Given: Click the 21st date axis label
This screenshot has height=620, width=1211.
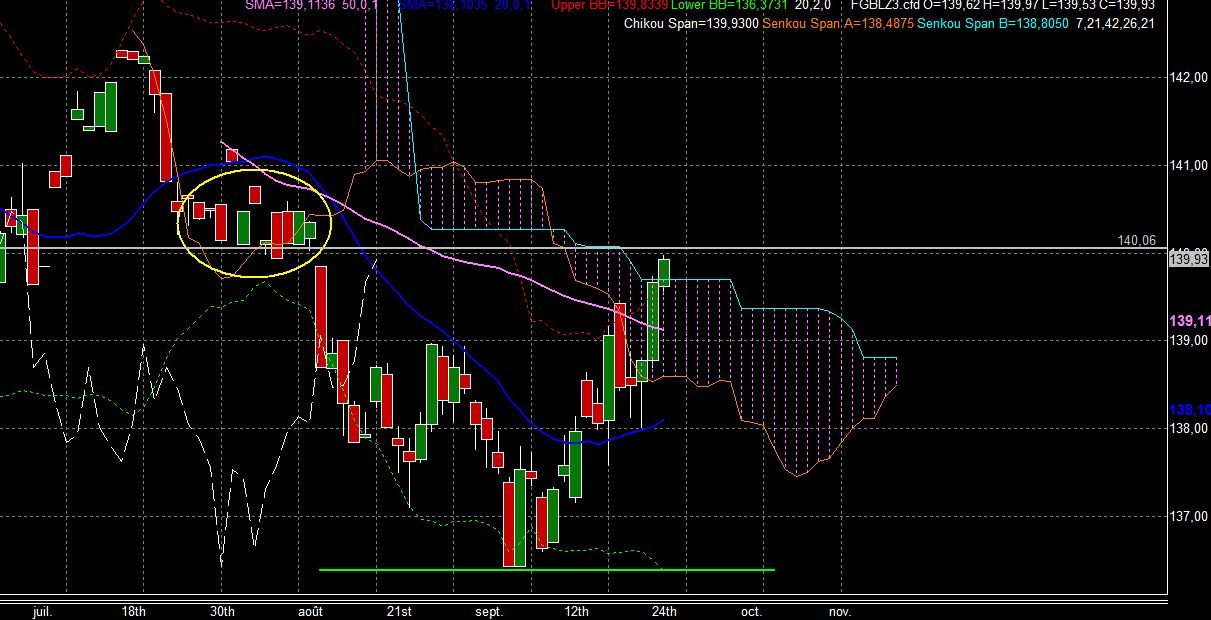Looking at the screenshot, I should 399,611.
